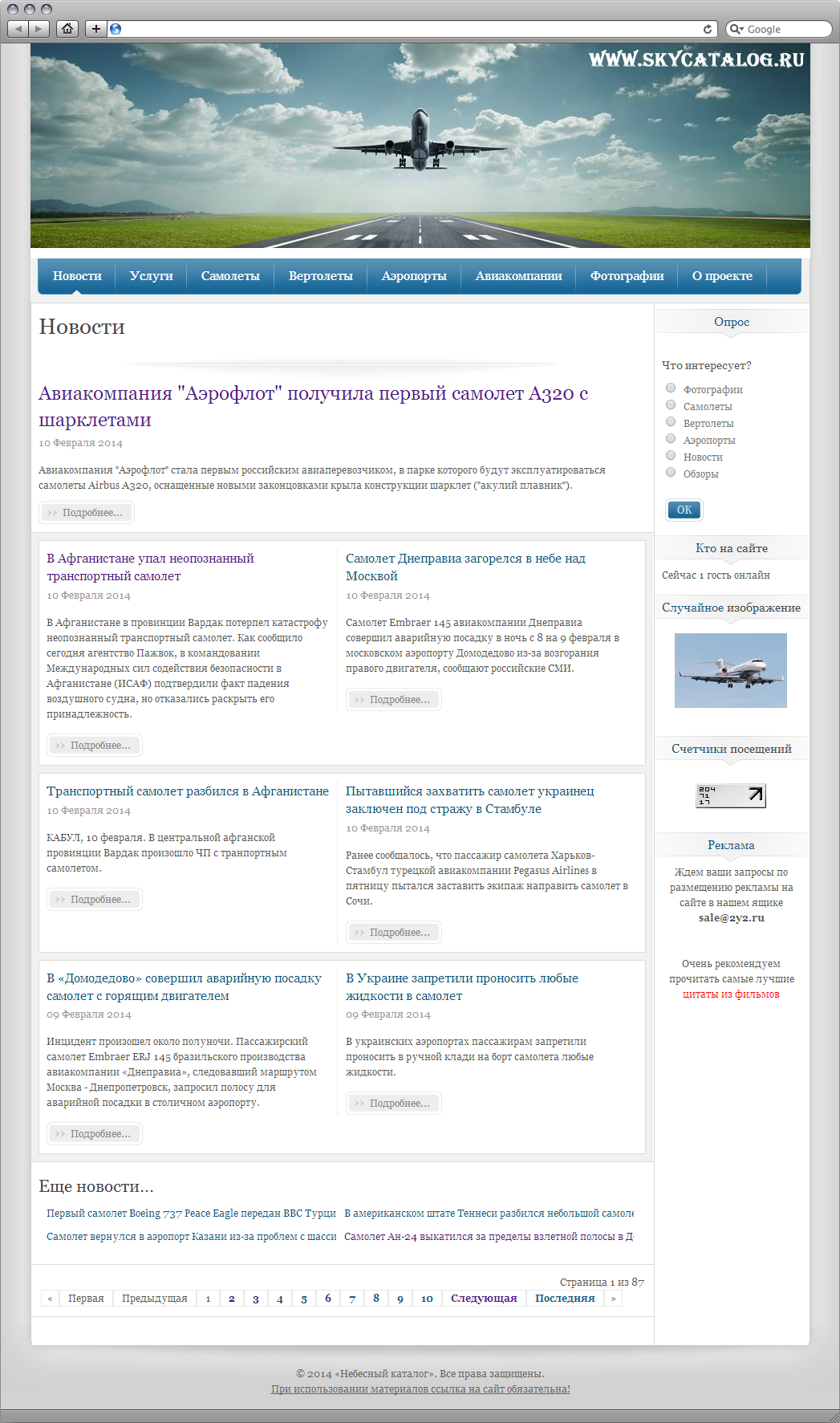This screenshot has width=840, height=1423.
Task: Go to page 5 of news
Action: coord(304,1298)
